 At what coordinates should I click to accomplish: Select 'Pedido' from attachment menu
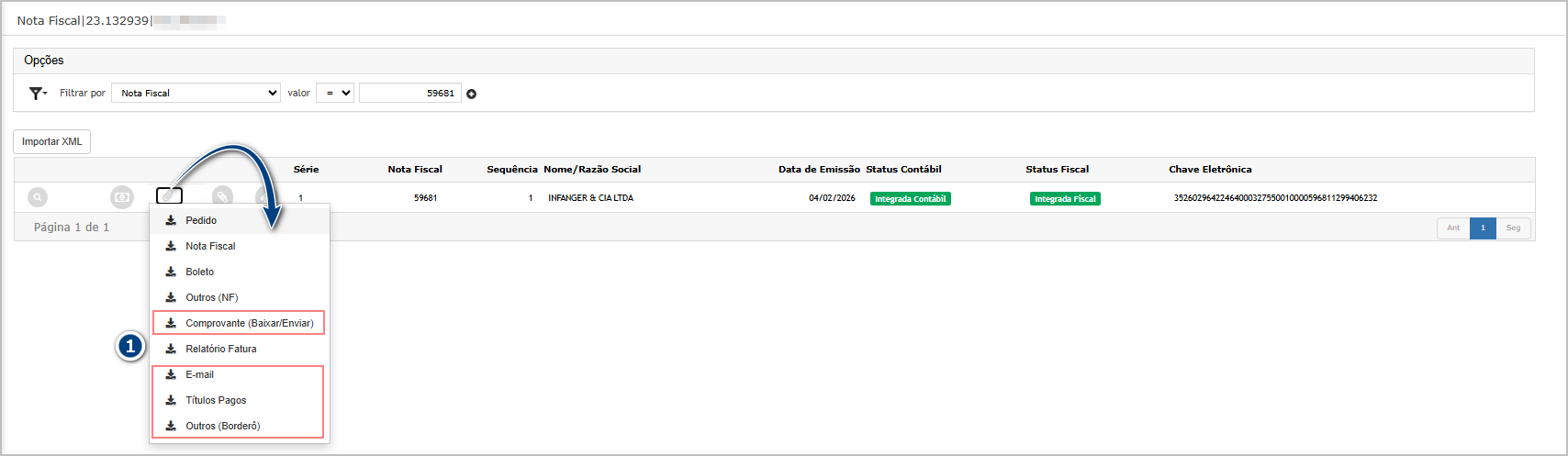click(201, 220)
